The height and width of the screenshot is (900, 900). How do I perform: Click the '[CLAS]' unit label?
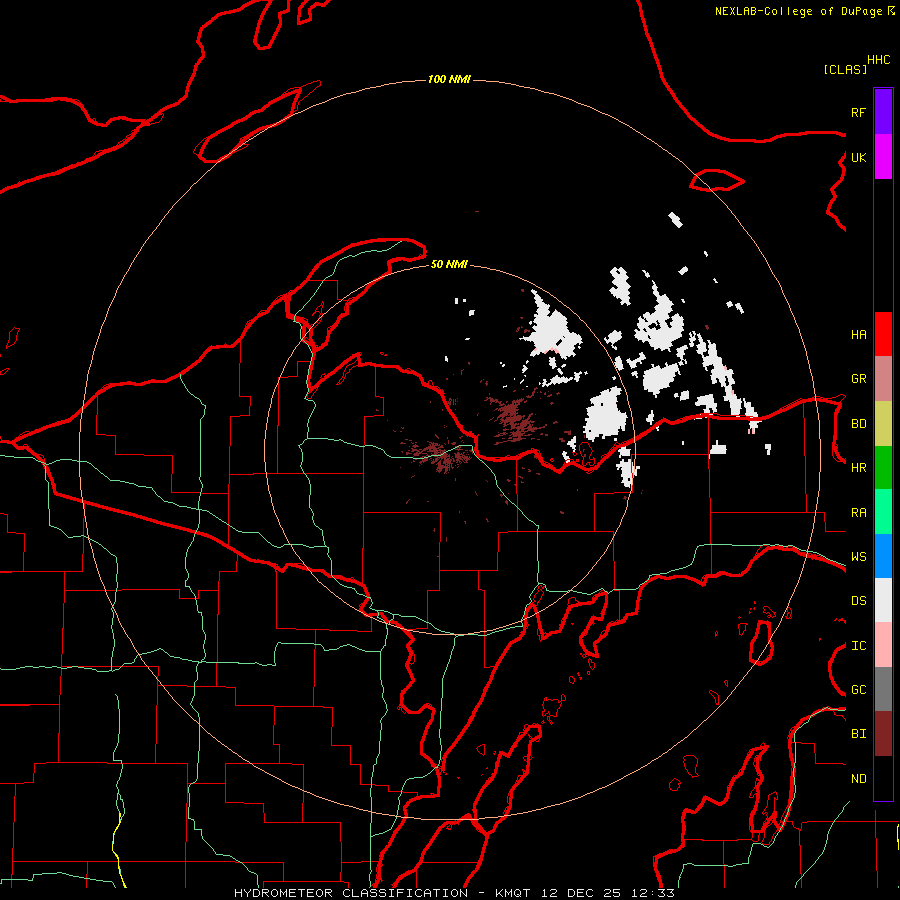[845, 69]
